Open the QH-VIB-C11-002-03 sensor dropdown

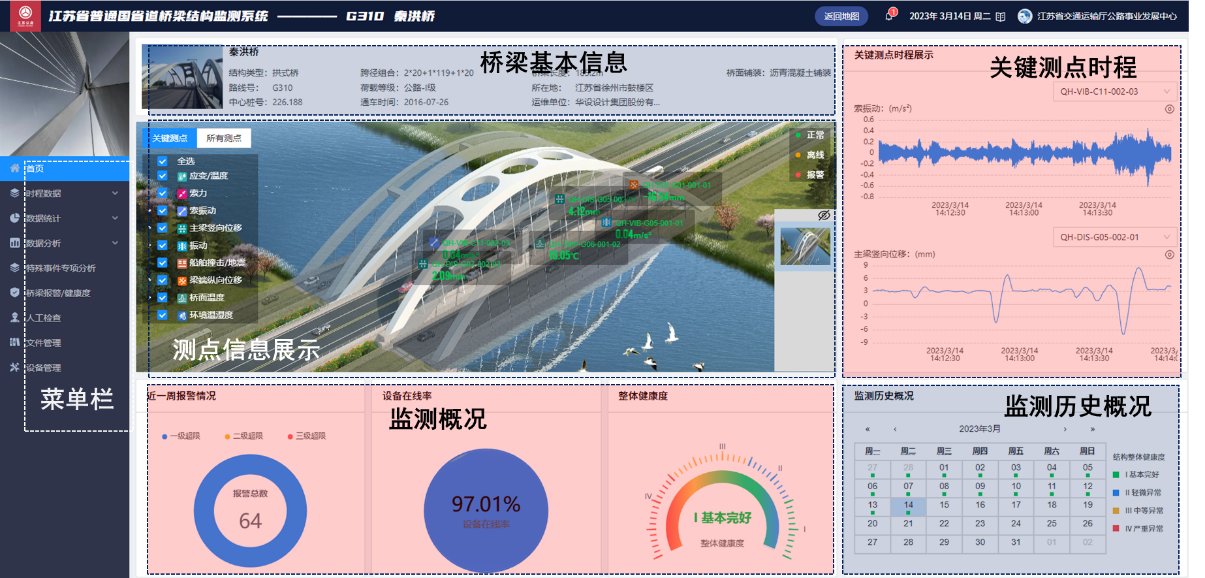[1114, 90]
